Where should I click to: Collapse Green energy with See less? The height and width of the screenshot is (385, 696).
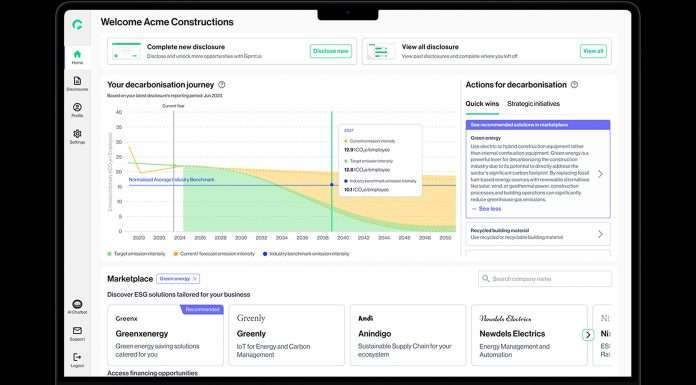tap(486, 209)
